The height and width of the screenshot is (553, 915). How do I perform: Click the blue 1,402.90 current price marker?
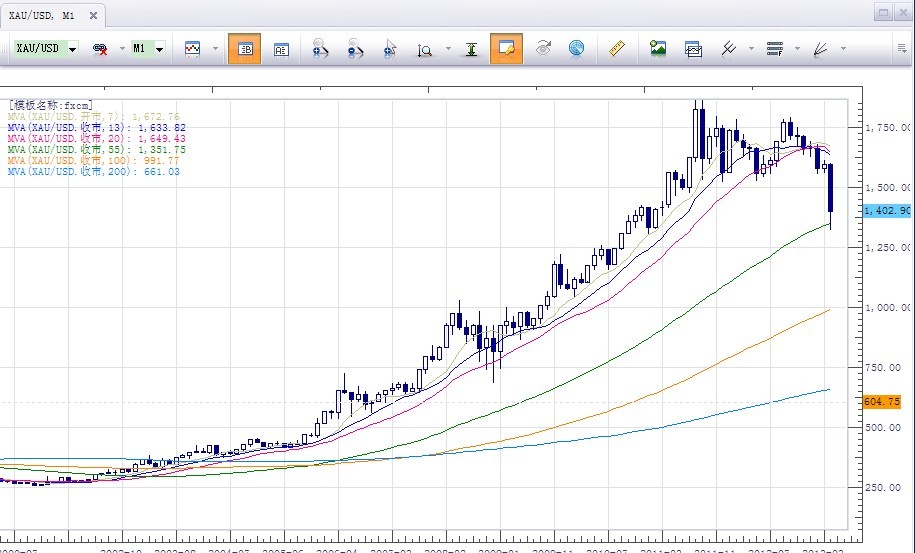coord(886,211)
